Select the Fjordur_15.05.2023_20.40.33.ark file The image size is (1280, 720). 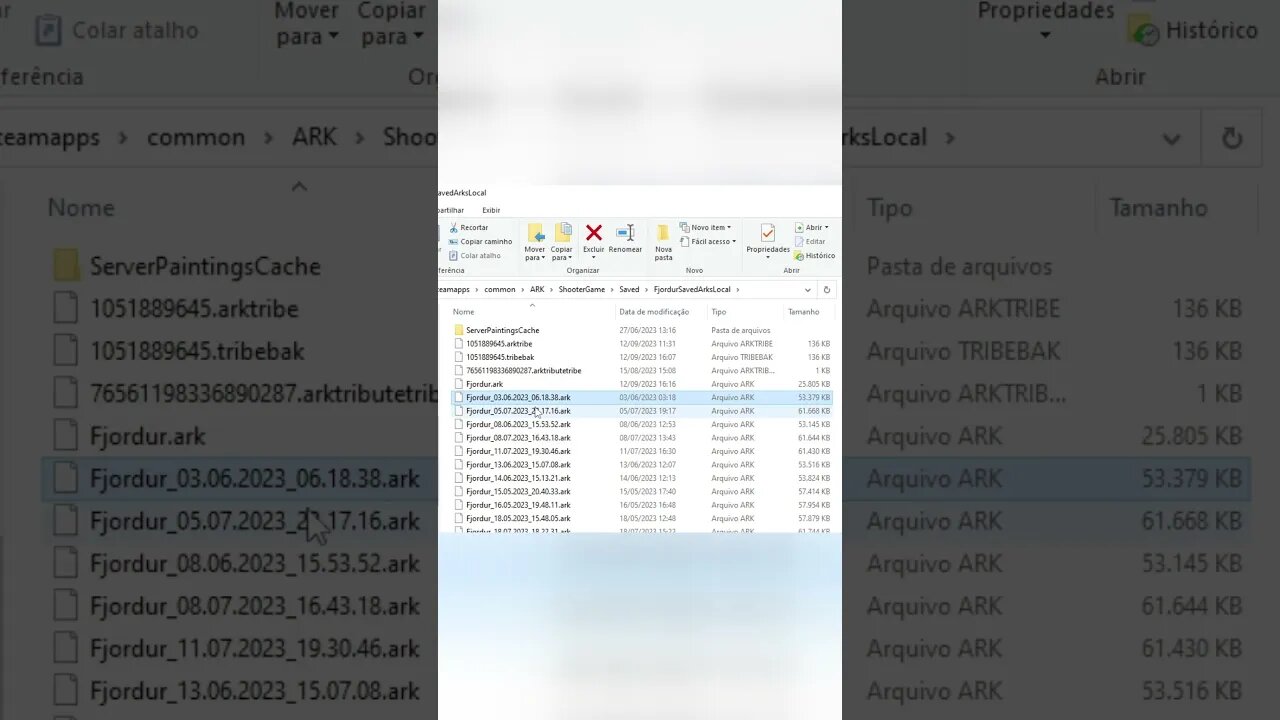point(518,492)
